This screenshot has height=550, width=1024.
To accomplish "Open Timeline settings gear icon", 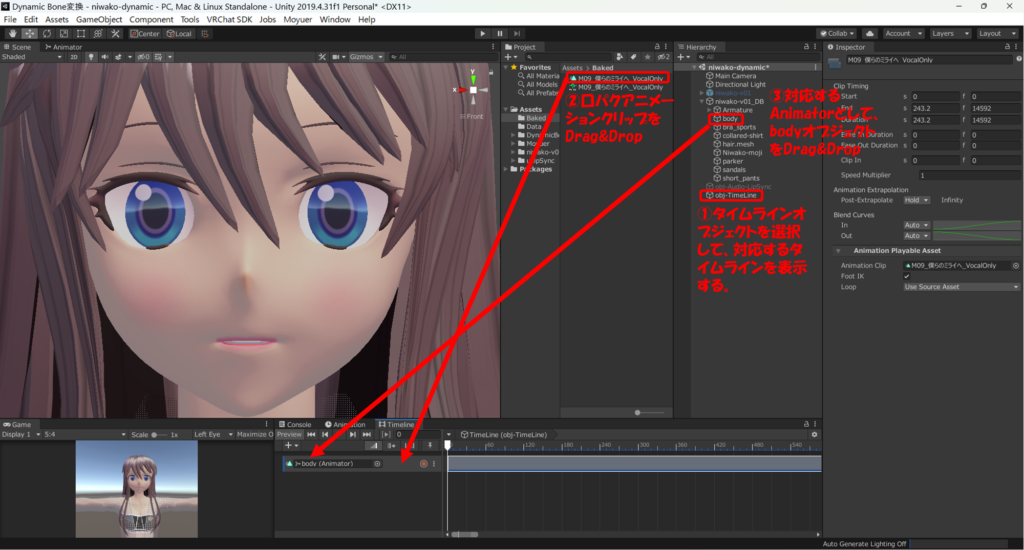I will [x=814, y=435].
